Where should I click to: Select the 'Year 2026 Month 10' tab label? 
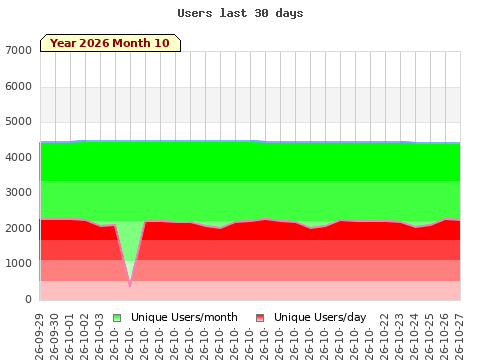[110, 43]
